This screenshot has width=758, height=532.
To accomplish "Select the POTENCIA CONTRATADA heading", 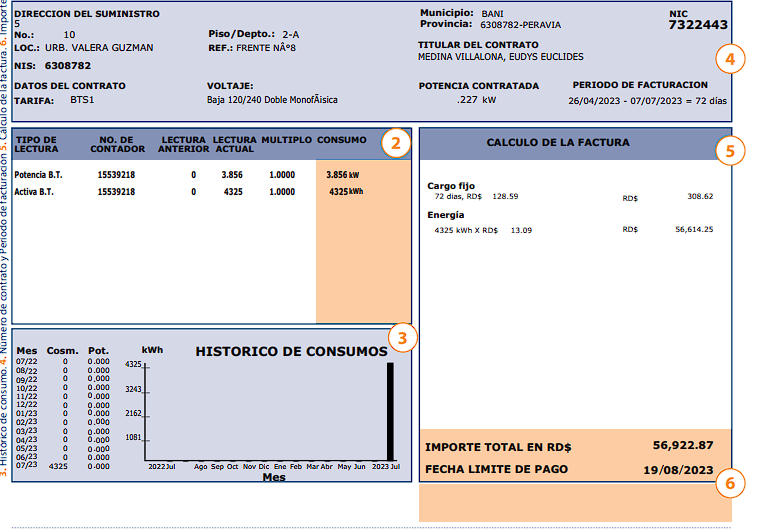I will click(479, 86).
